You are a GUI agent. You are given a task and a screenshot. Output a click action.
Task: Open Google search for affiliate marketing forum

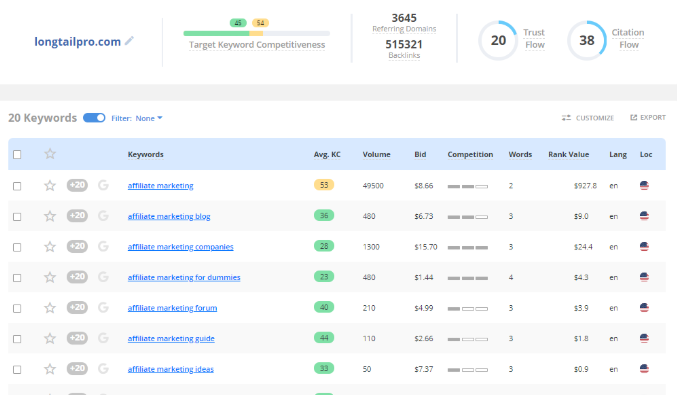pos(103,307)
